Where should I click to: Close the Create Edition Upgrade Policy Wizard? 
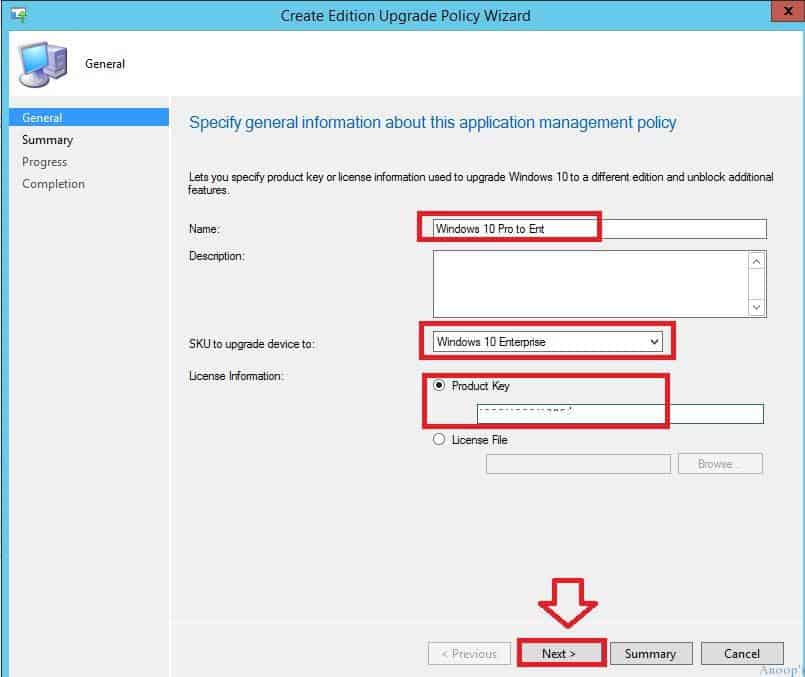click(x=787, y=11)
